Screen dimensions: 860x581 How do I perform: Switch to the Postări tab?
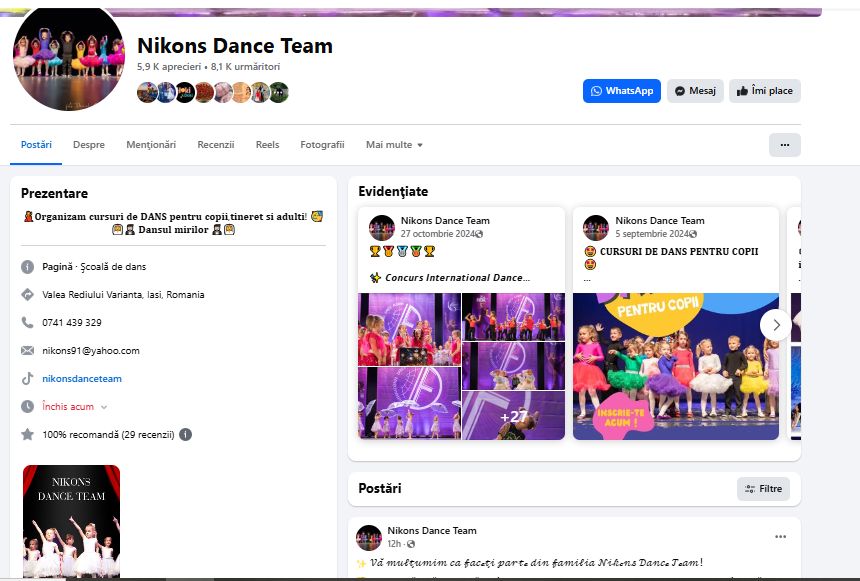(36, 145)
